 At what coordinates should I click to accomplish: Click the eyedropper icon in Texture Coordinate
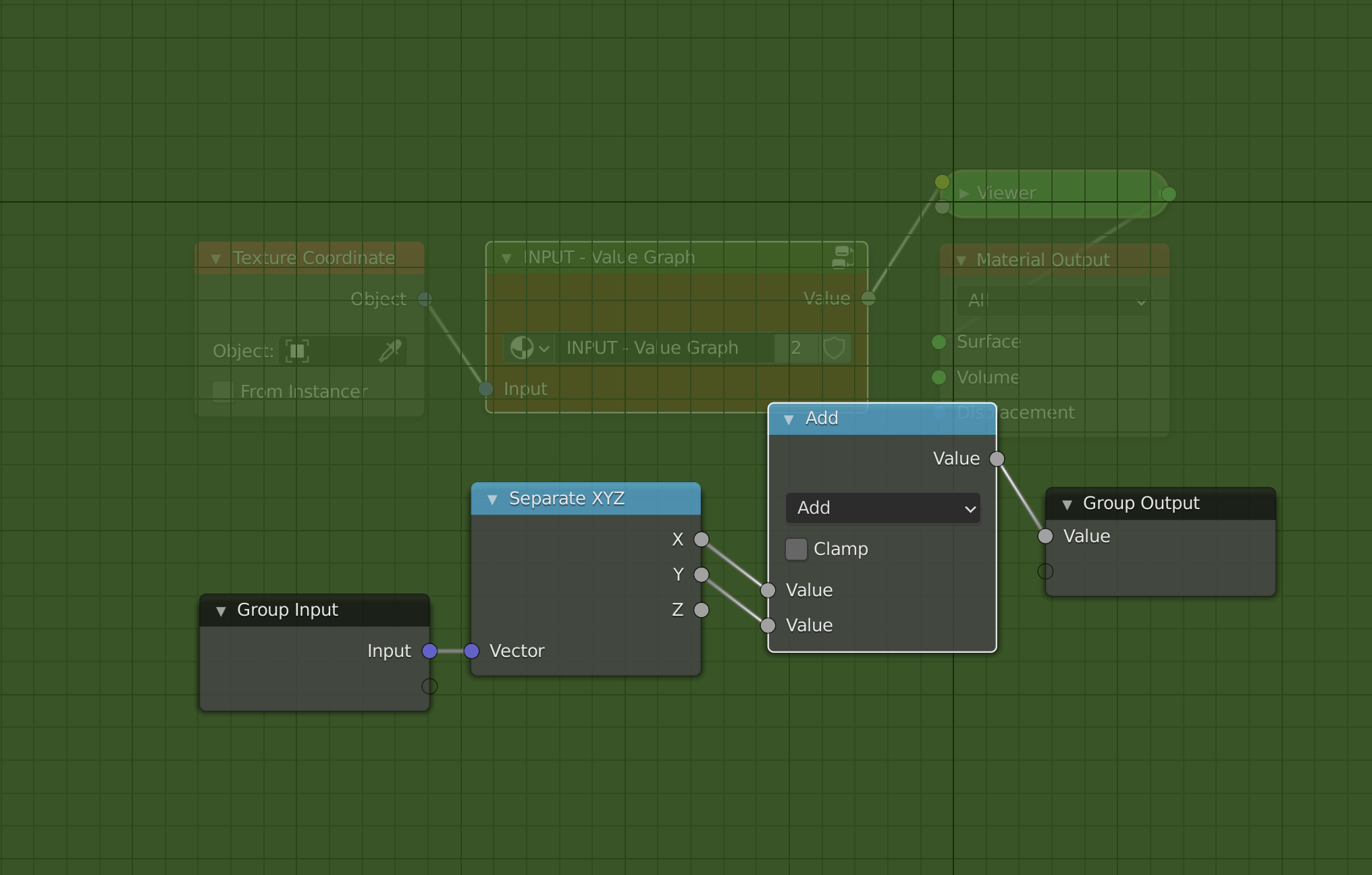coord(390,350)
